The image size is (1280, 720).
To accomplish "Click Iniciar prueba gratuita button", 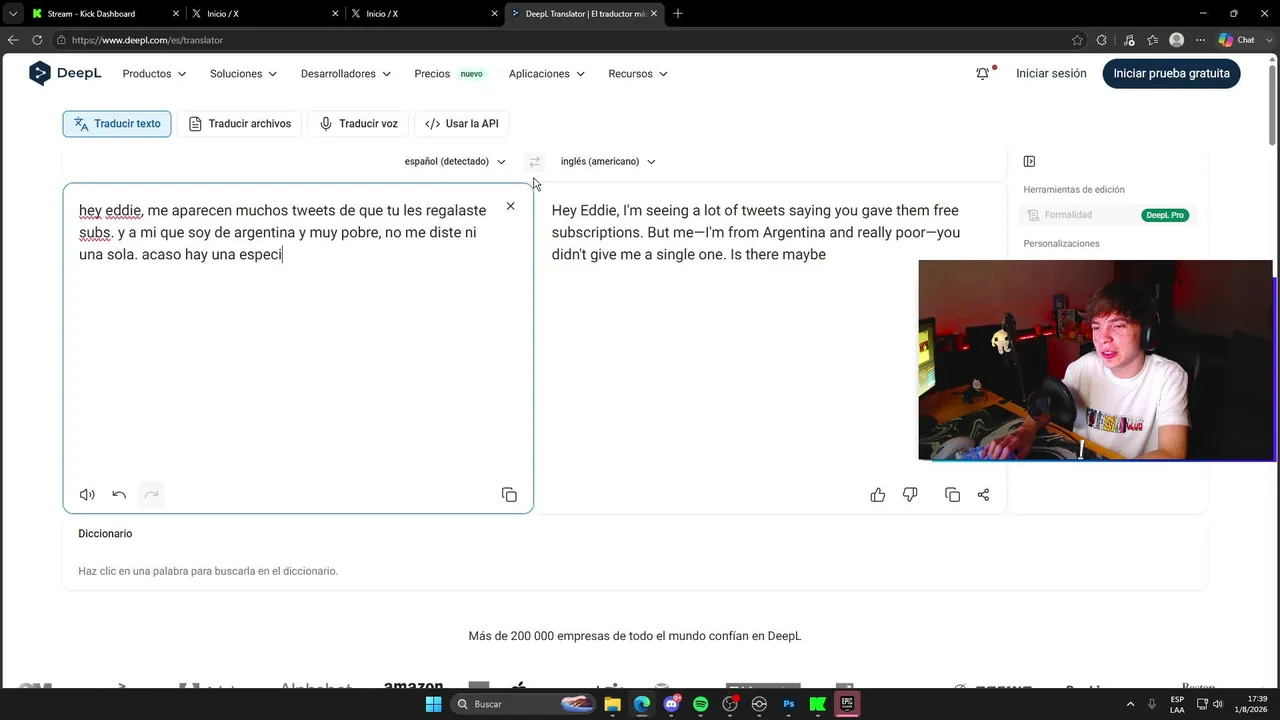I will click(1171, 73).
